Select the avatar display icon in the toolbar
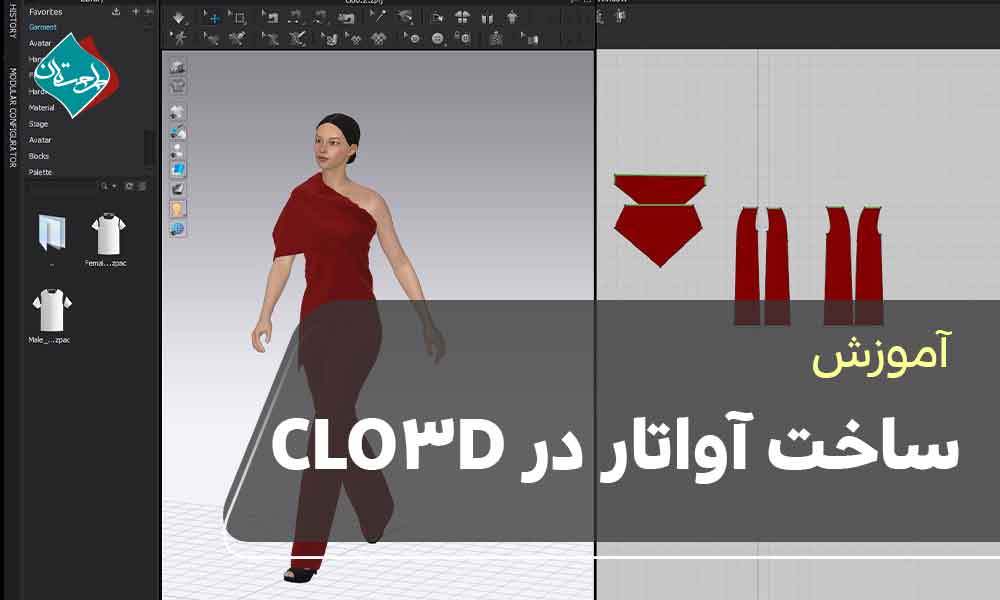Screen dimensions: 1000x600 511,17
